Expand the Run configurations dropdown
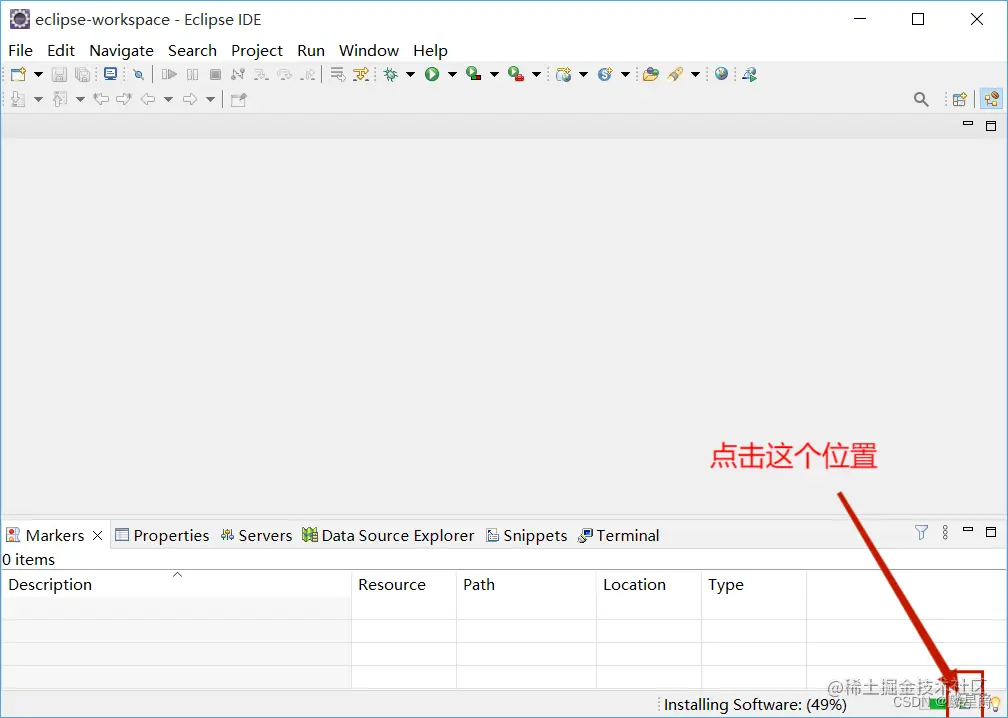The width and height of the screenshot is (1008, 718). tap(452, 75)
